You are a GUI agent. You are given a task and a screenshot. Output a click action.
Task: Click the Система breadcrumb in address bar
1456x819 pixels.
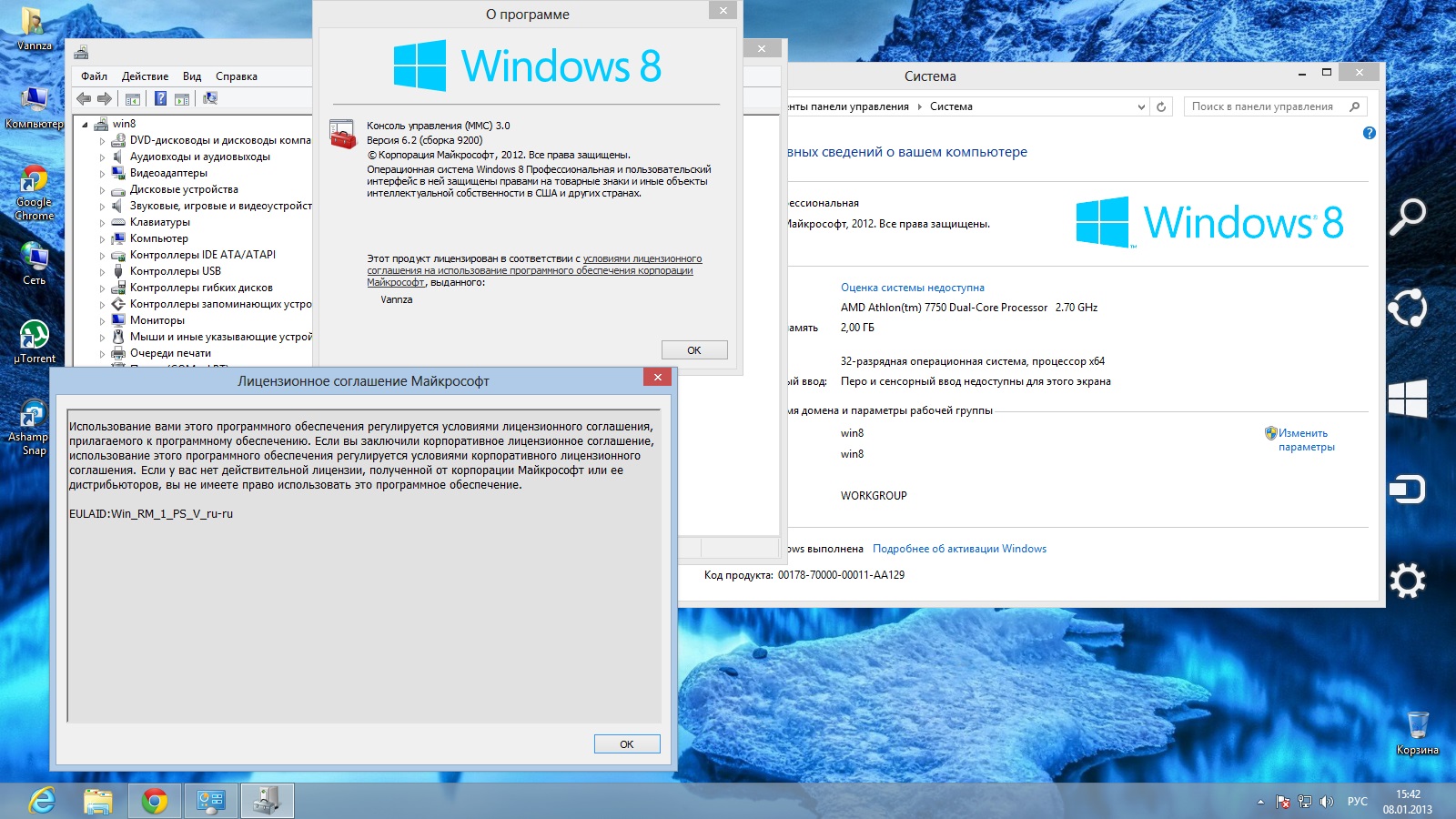pos(951,106)
